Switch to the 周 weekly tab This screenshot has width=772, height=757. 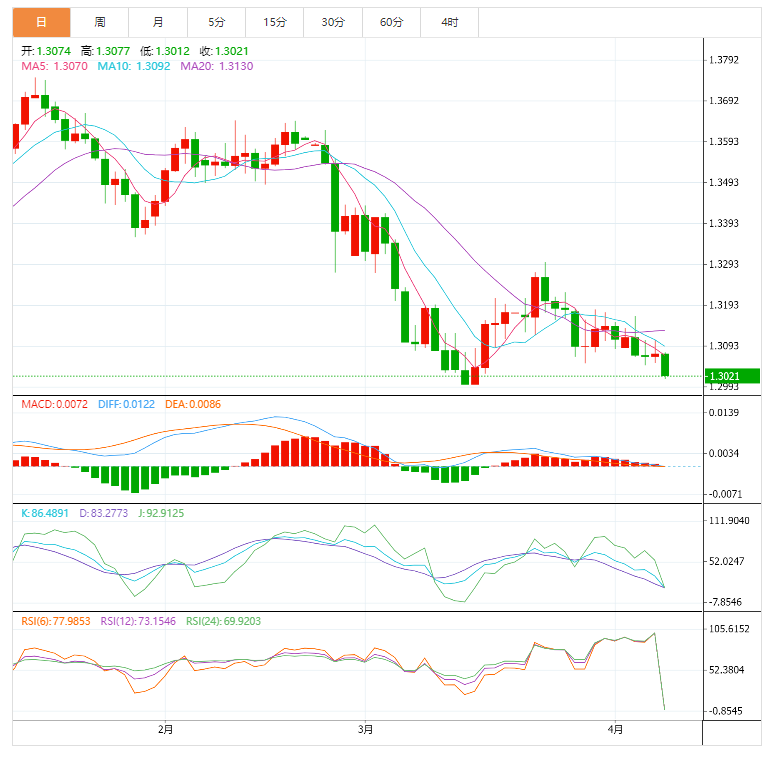pyautogui.click(x=100, y=22)
